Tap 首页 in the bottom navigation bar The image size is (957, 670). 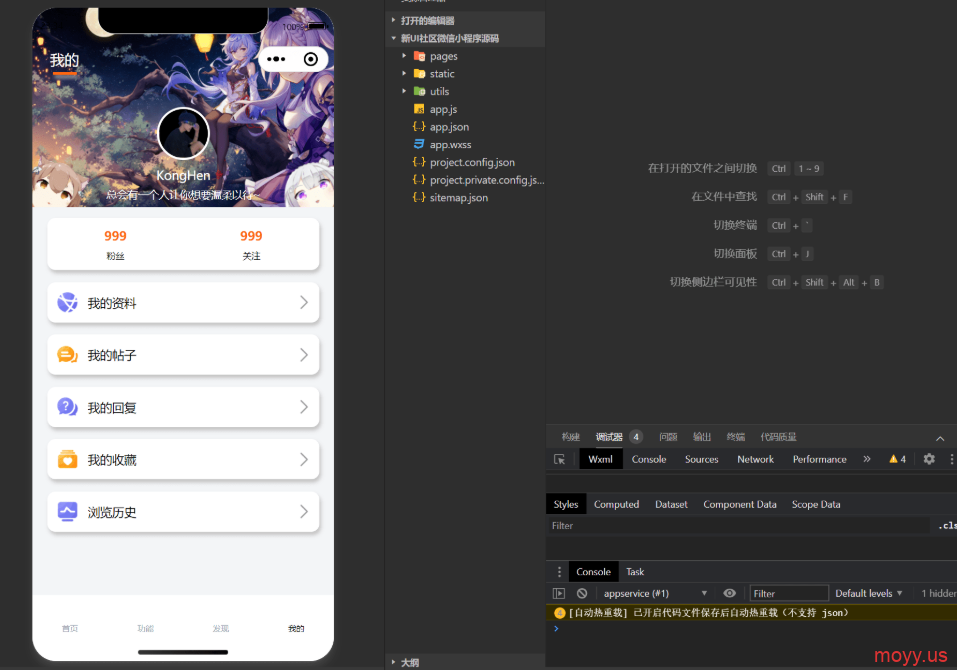tap(70, 628)
